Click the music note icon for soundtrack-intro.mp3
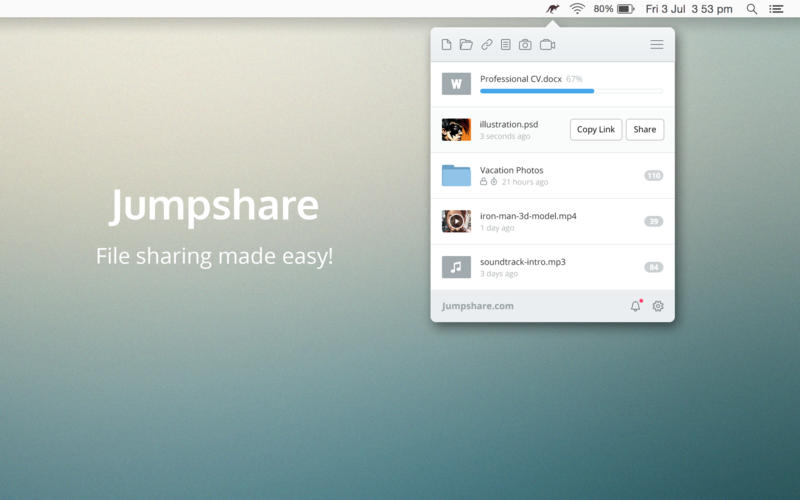The height and width of the screenshot is (500, 800). tap(456, 267)
